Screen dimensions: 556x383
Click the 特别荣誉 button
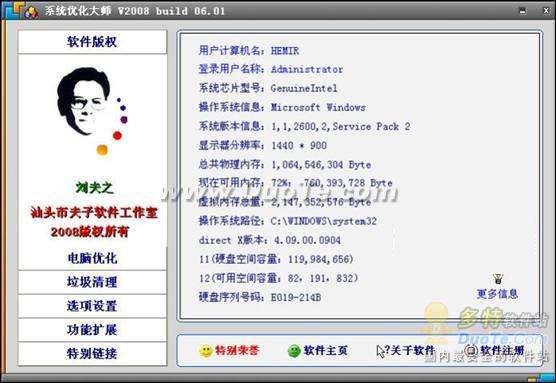click(237, 351)
